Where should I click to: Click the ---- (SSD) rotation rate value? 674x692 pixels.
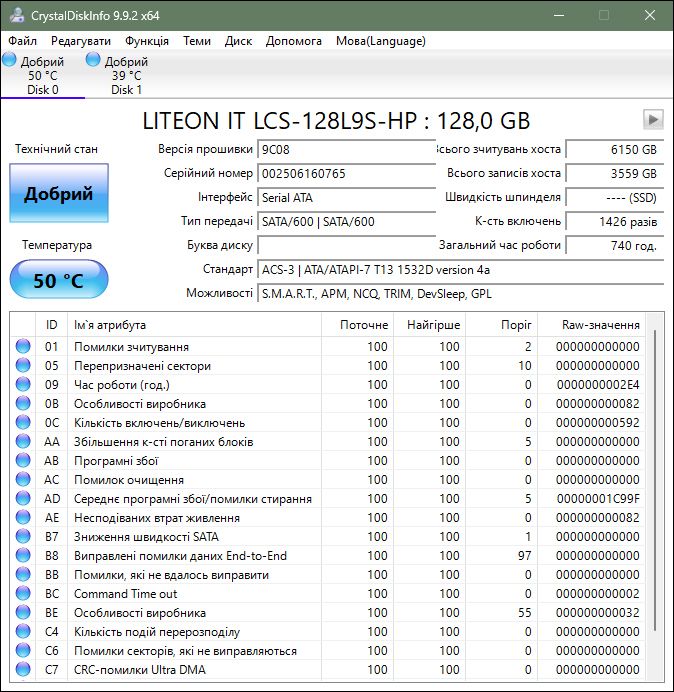(614, 197)
